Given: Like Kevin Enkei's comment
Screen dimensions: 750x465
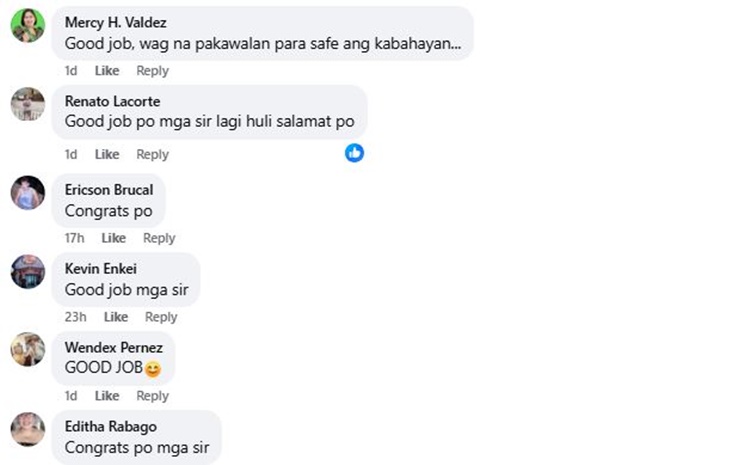Looking at the screenshot, I should 116,317.
